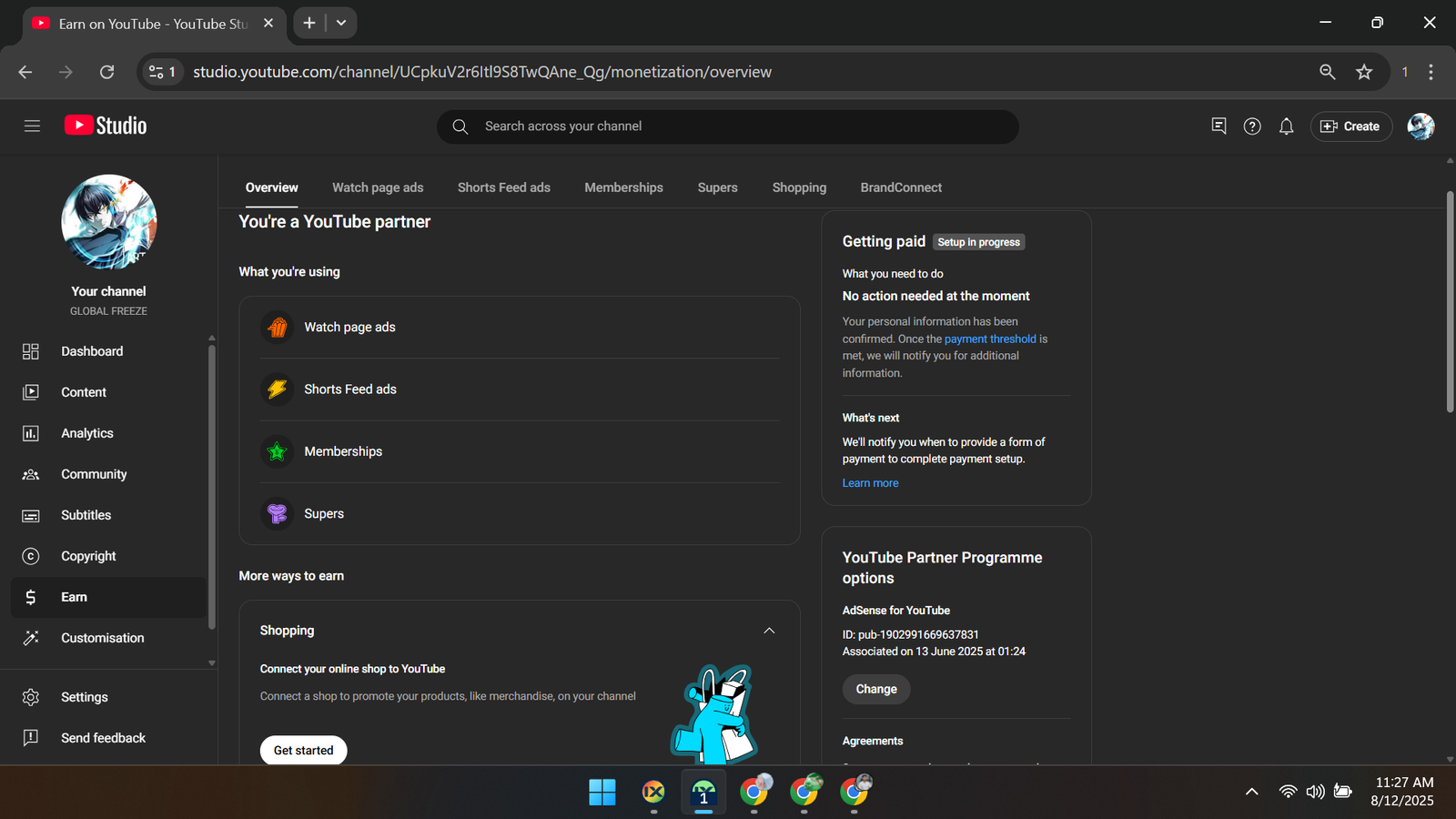
Task: Click the Change AdSense button
Action: (876, 689)
